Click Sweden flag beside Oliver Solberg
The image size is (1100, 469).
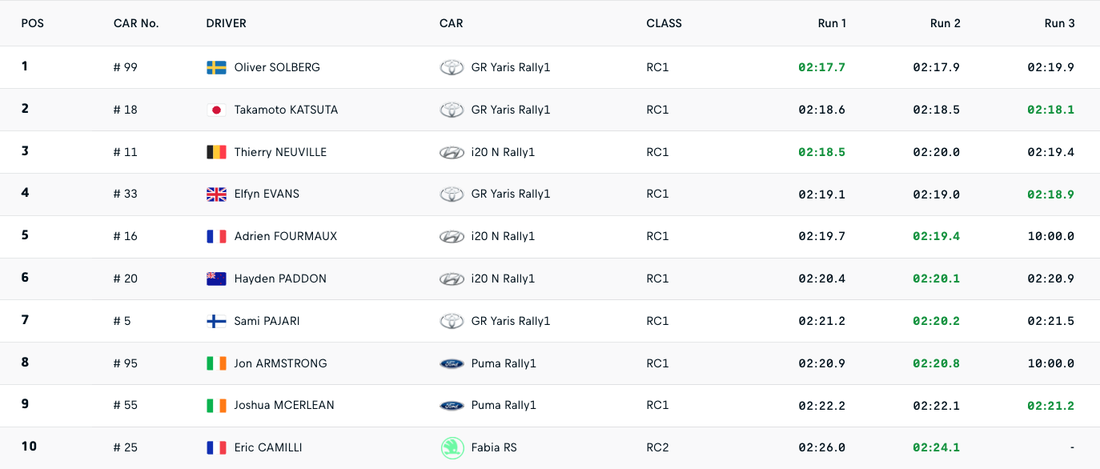(216, 68)
